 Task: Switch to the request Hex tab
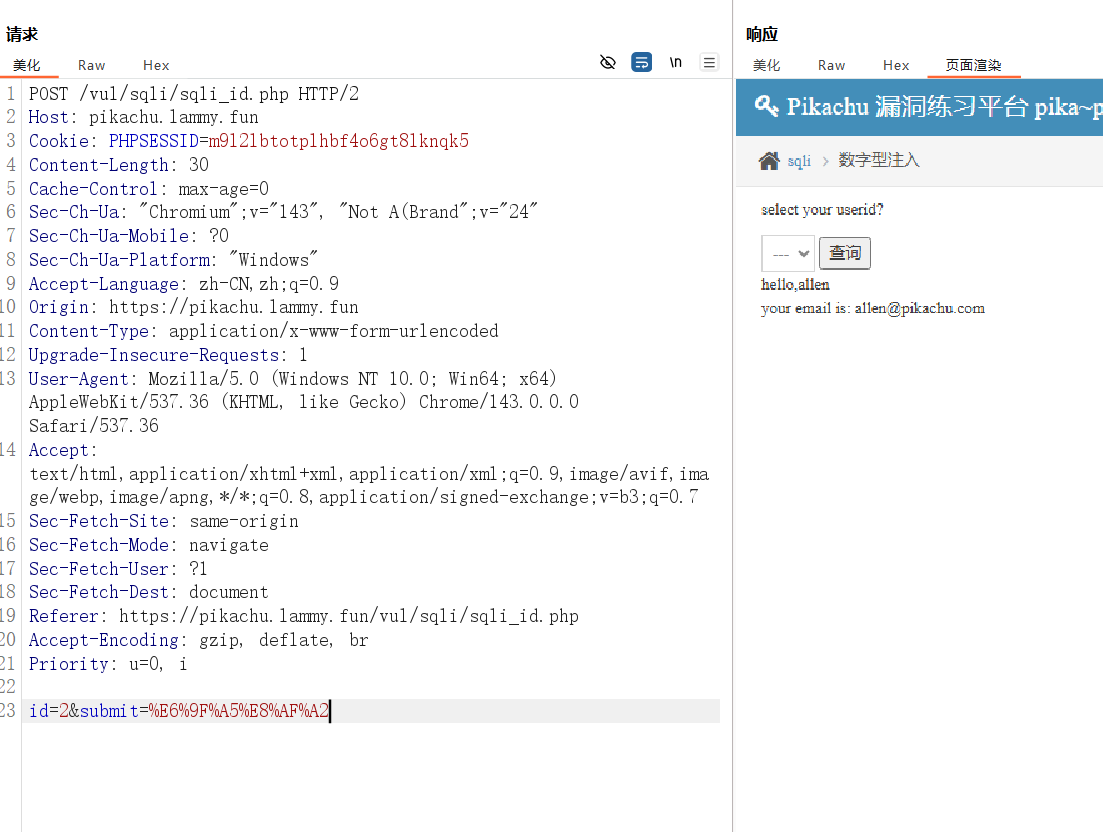[x=156, y=65]
